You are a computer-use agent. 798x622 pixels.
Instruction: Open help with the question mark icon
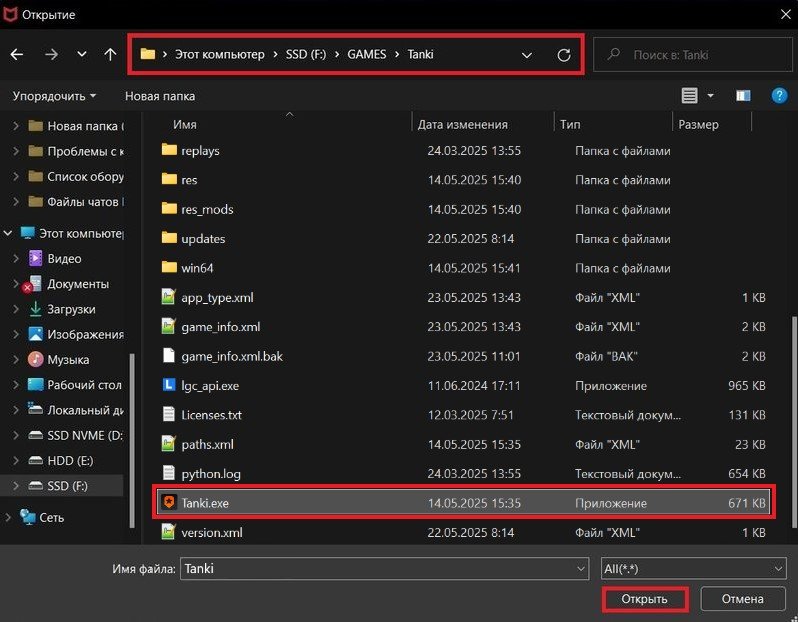pyautogui.click(x=780, y=95)
